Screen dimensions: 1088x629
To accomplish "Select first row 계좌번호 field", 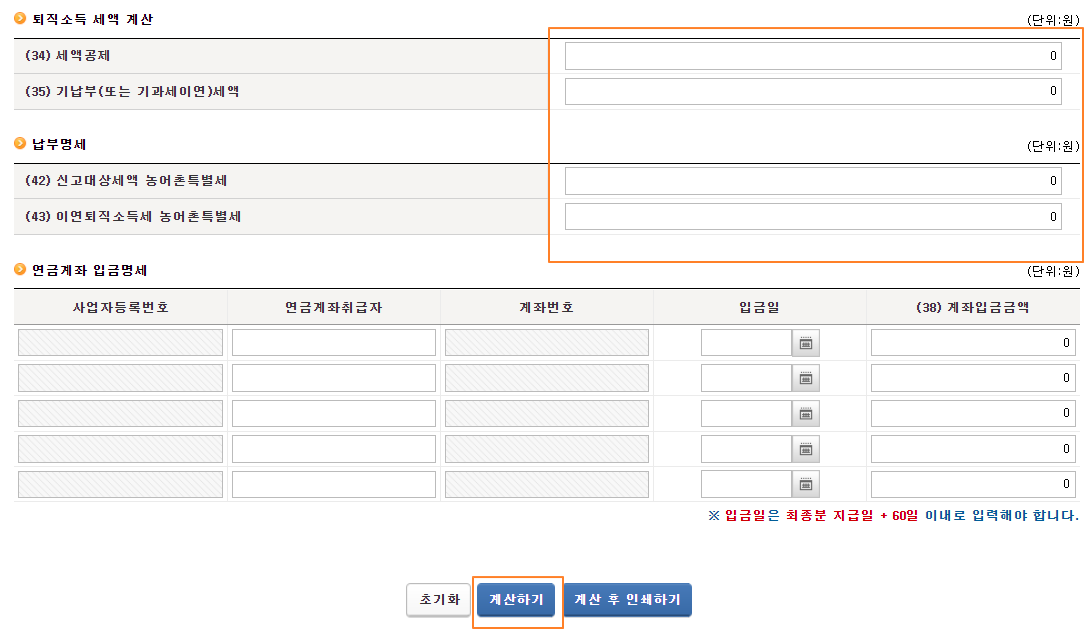I will point(547,343).
